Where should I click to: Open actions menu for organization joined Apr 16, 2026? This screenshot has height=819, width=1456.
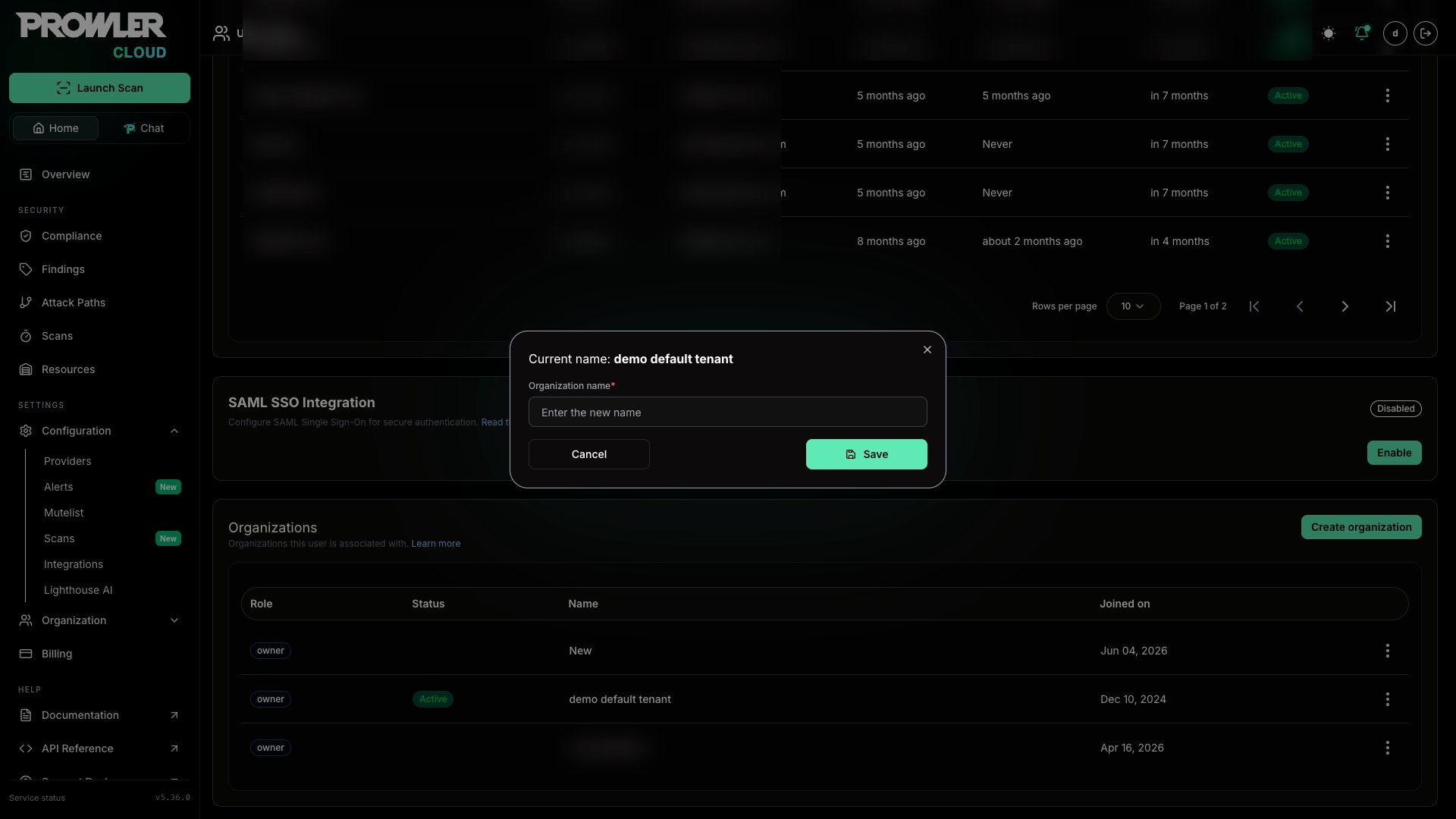pyautogui.click(x=1388, y=748)
